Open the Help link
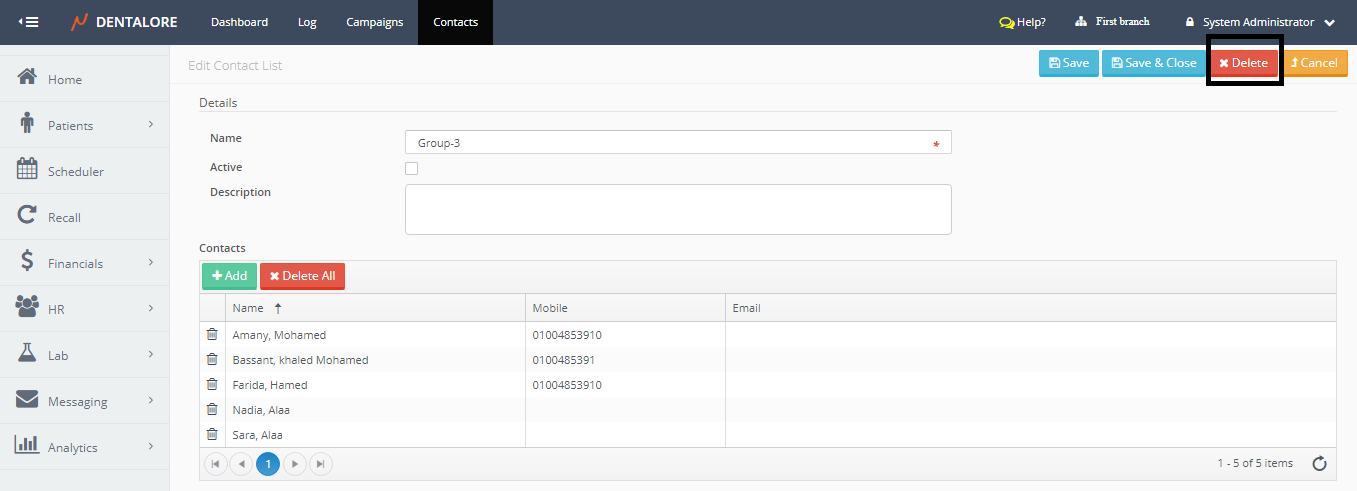 pyautogui.click(x=1022, y=22)
